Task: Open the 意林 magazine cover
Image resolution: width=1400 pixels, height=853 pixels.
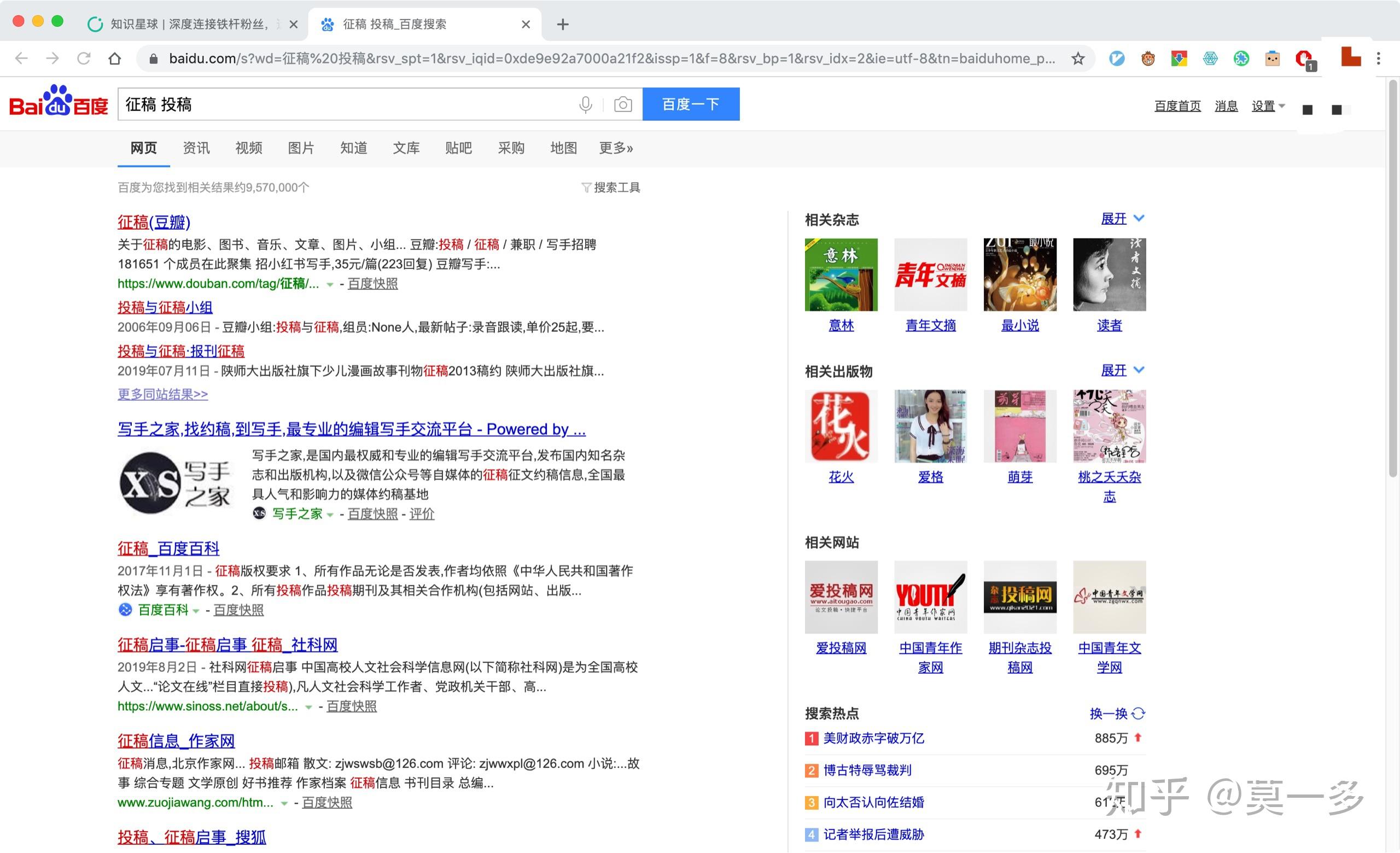Action: tap(841, 274)
